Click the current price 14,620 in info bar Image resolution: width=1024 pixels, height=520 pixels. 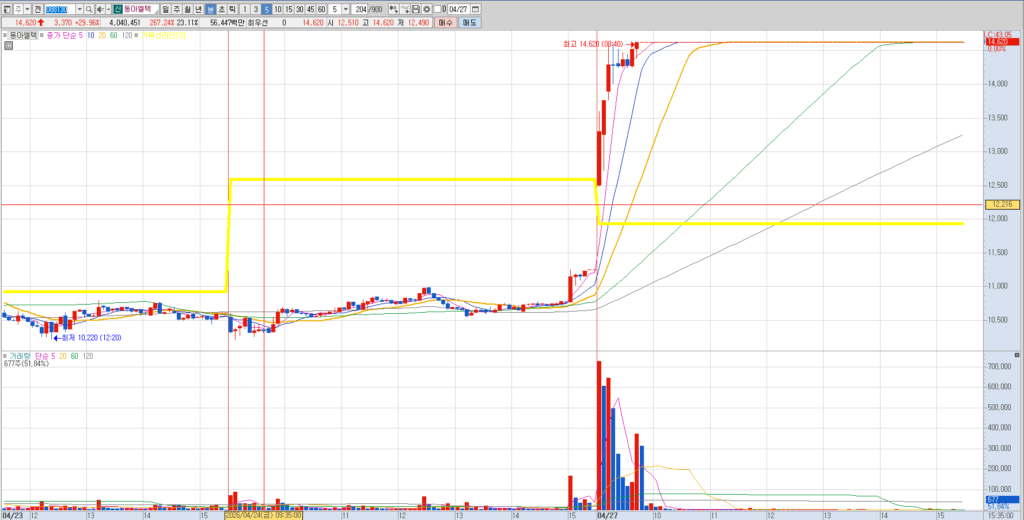point(25,22)
